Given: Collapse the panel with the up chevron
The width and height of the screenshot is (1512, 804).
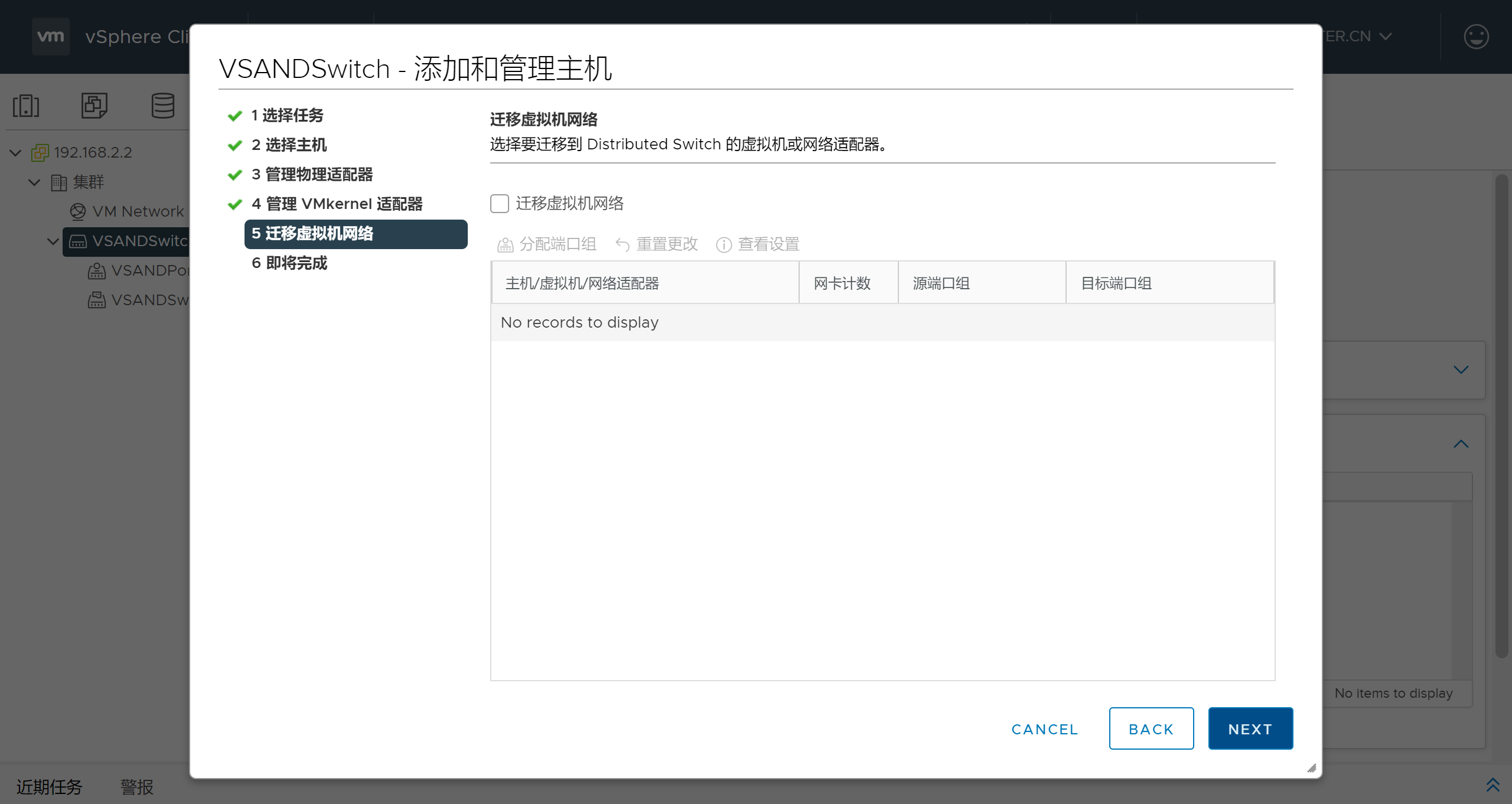Looking at the screenshot, I should click(x=1461, y=444).
